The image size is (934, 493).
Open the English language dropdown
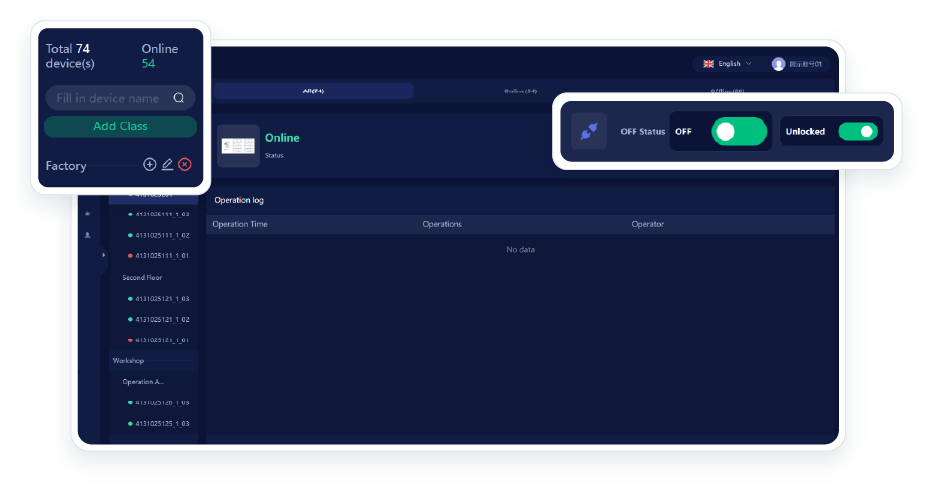coord(728,64)
